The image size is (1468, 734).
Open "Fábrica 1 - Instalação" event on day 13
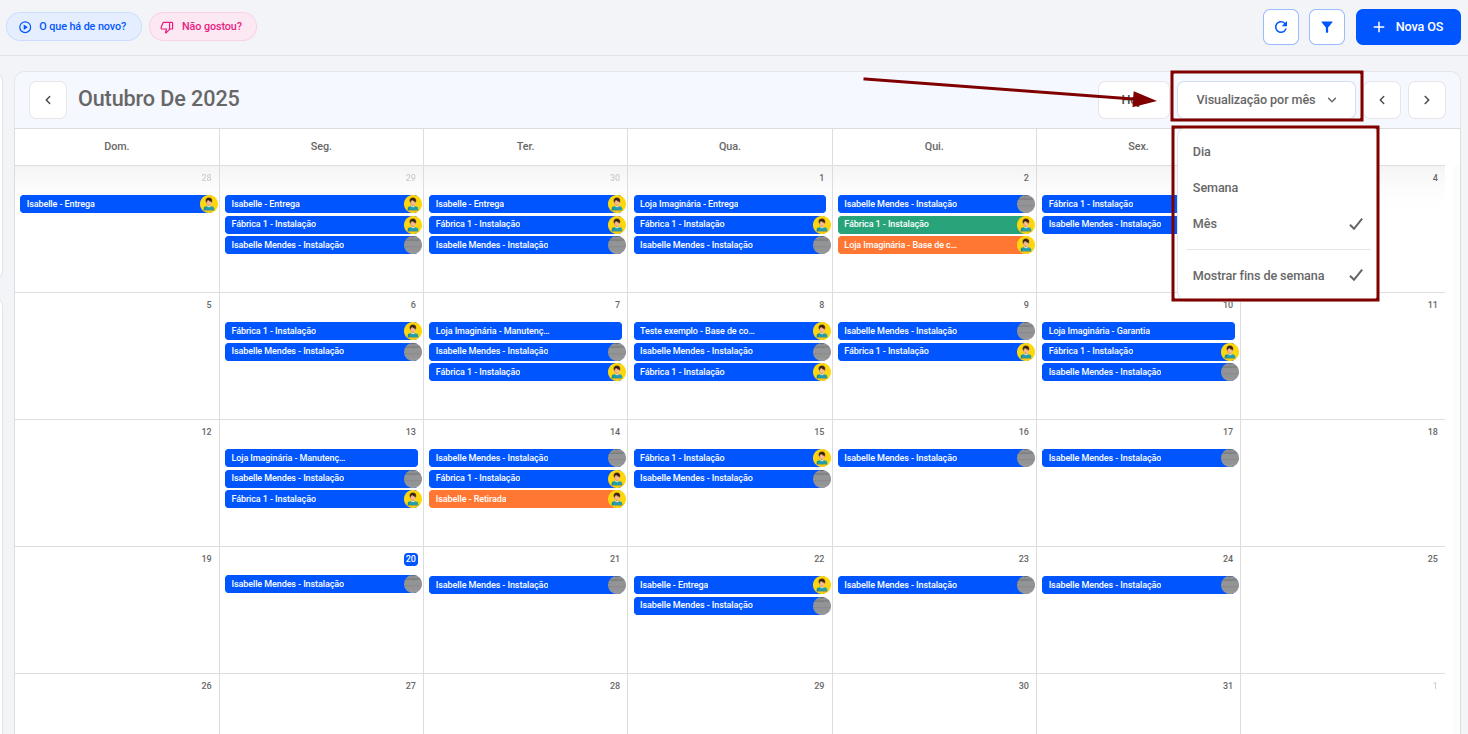click(x=323, y=499)
